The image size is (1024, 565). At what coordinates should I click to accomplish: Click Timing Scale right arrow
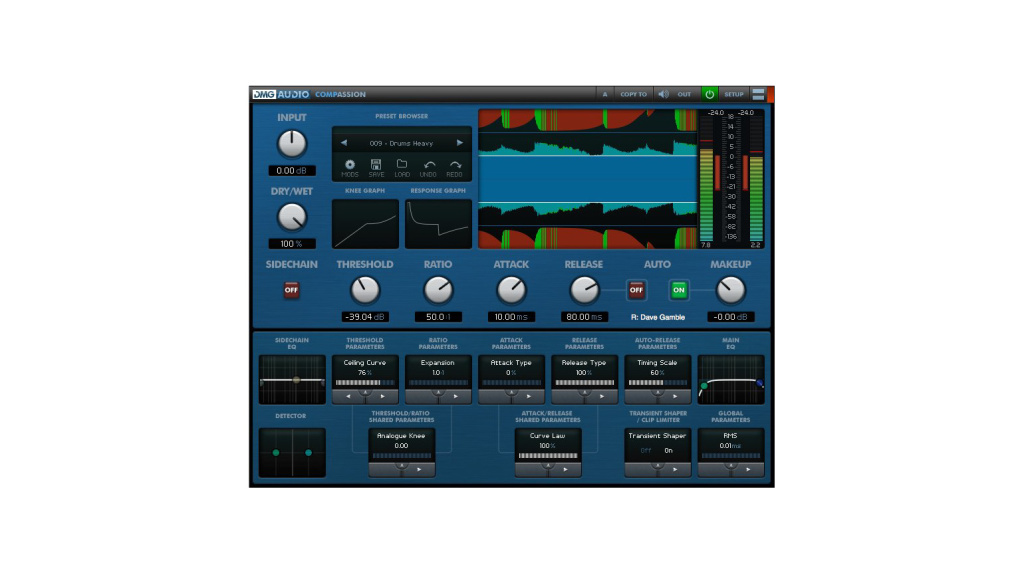pyautogui.click(x=675, y=396)
